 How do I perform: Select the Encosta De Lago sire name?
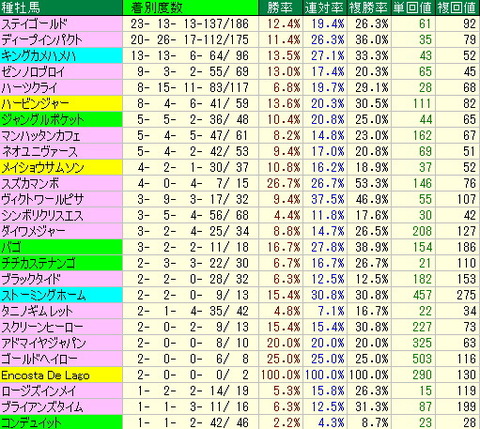pyautogui.click(x=45, y=376)
